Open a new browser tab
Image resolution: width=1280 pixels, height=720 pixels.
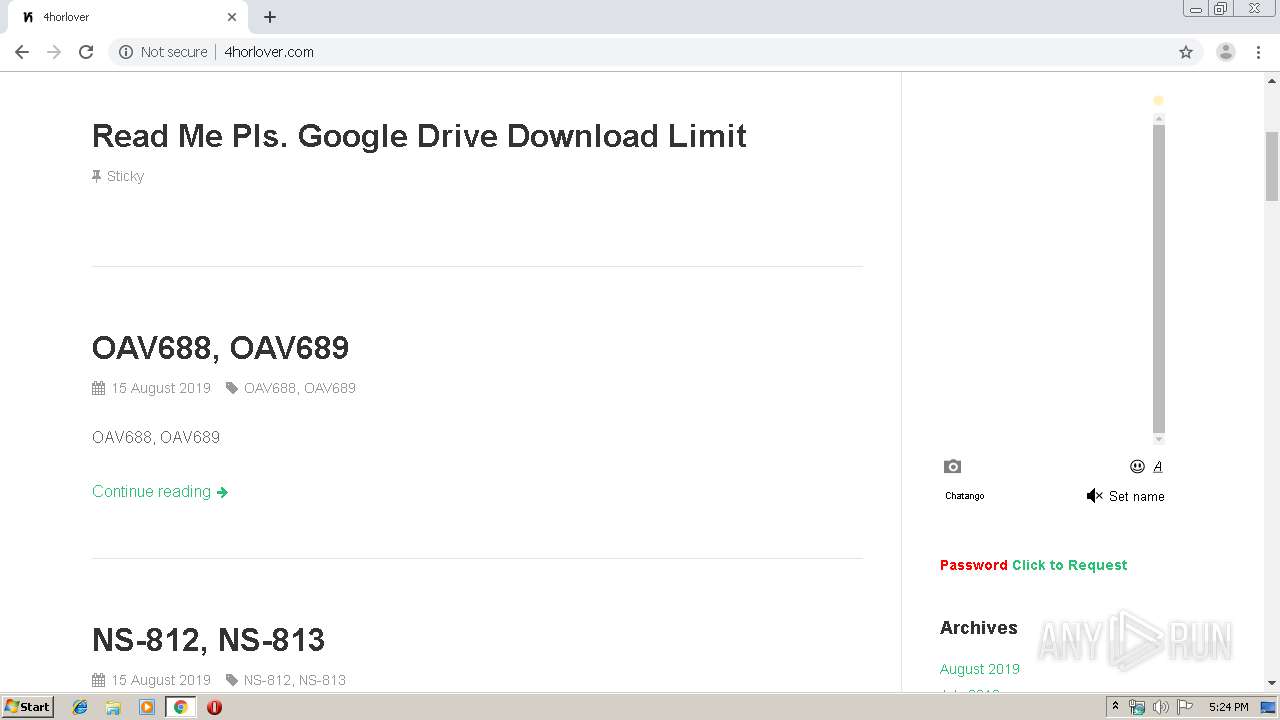270,17
